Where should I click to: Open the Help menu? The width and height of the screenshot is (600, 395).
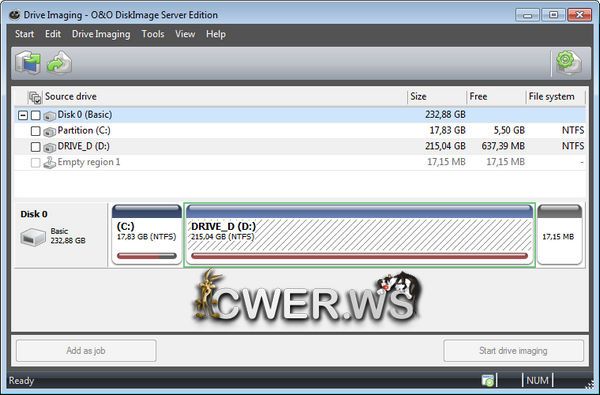[216, 34]
